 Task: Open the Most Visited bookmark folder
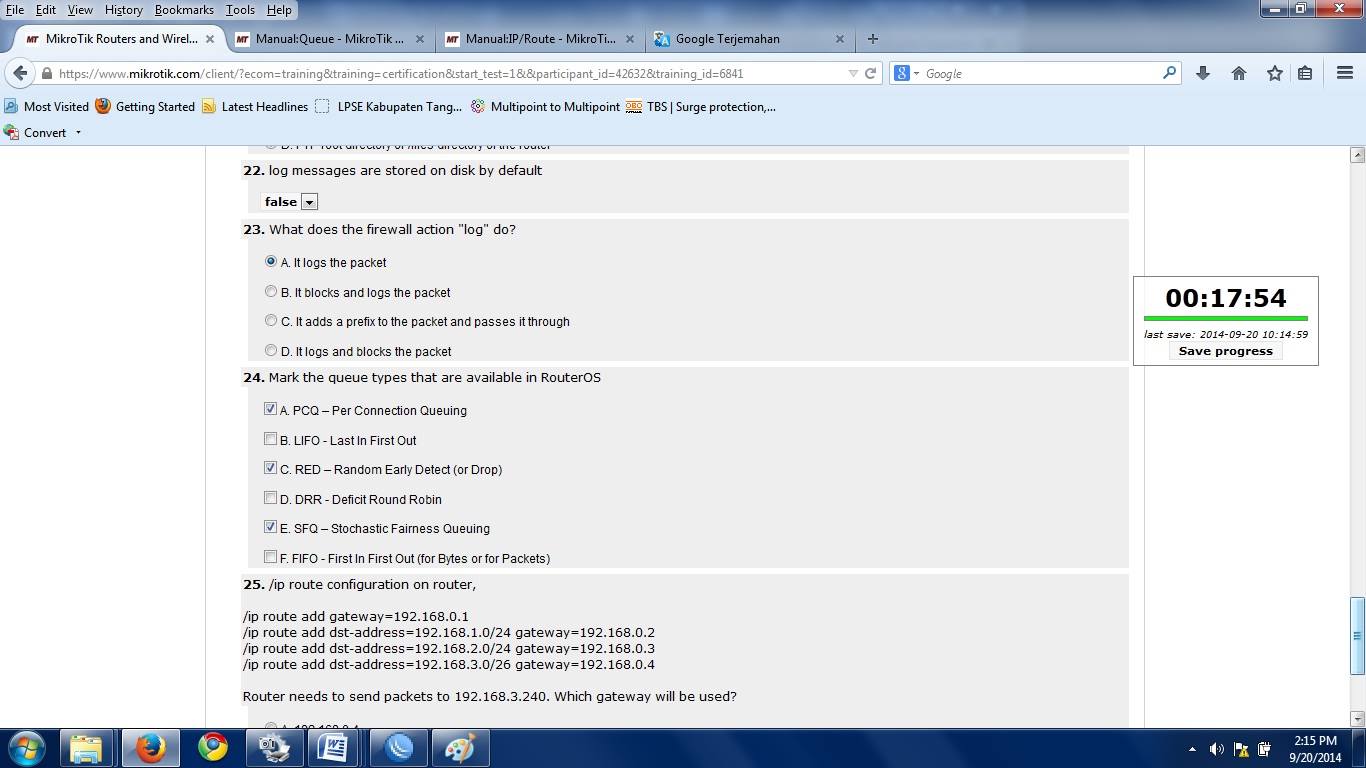click(x=47, y=107)
